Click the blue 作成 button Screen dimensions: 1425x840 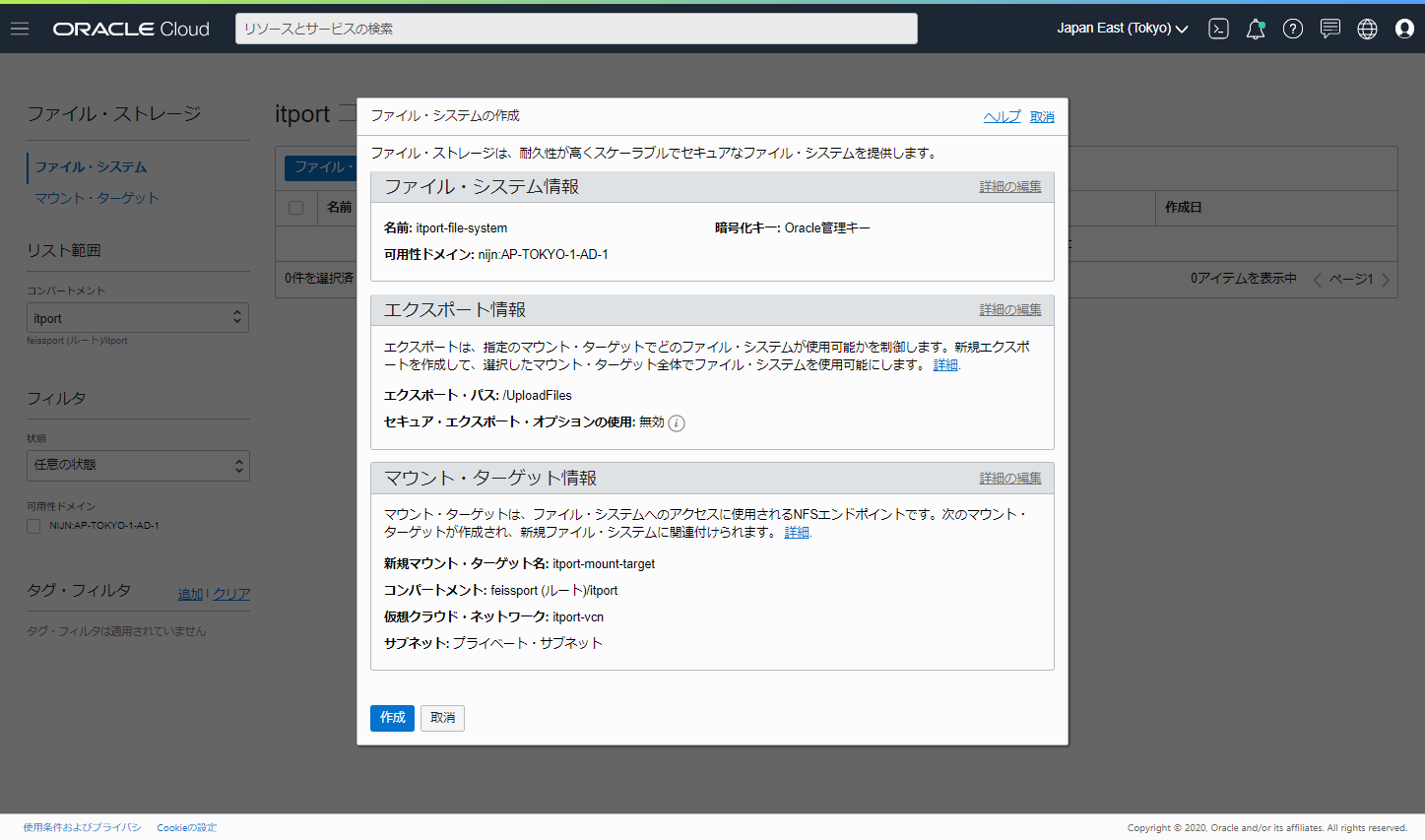[392, 718]
